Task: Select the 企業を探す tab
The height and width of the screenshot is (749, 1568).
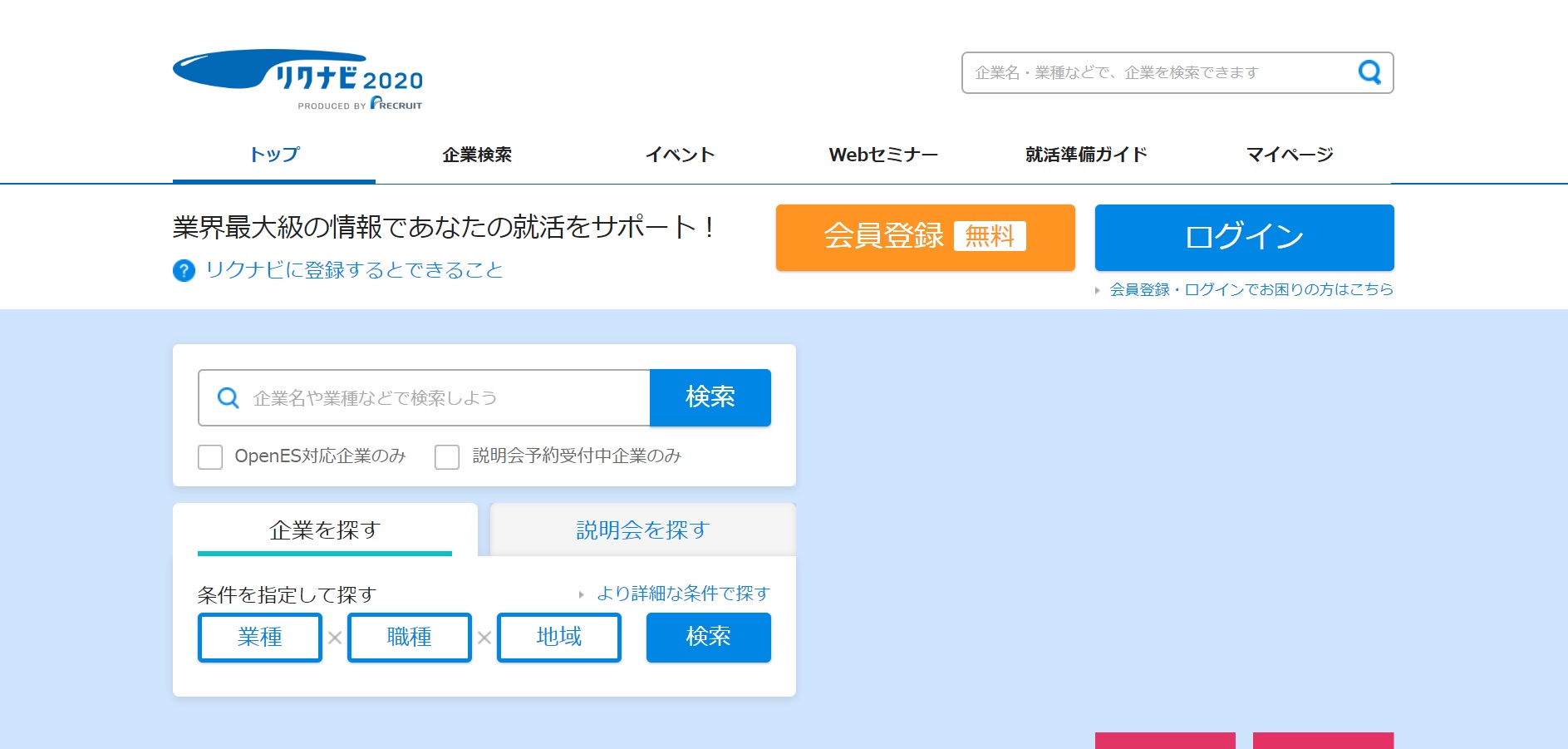Action: 325,530
